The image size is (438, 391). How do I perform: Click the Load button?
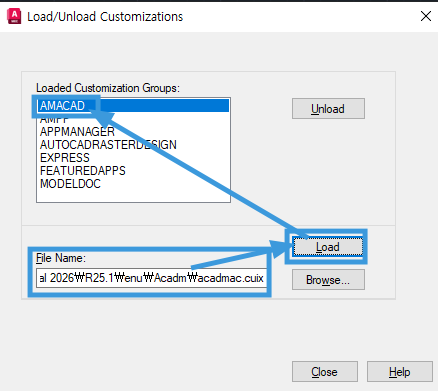coord(328,247)
